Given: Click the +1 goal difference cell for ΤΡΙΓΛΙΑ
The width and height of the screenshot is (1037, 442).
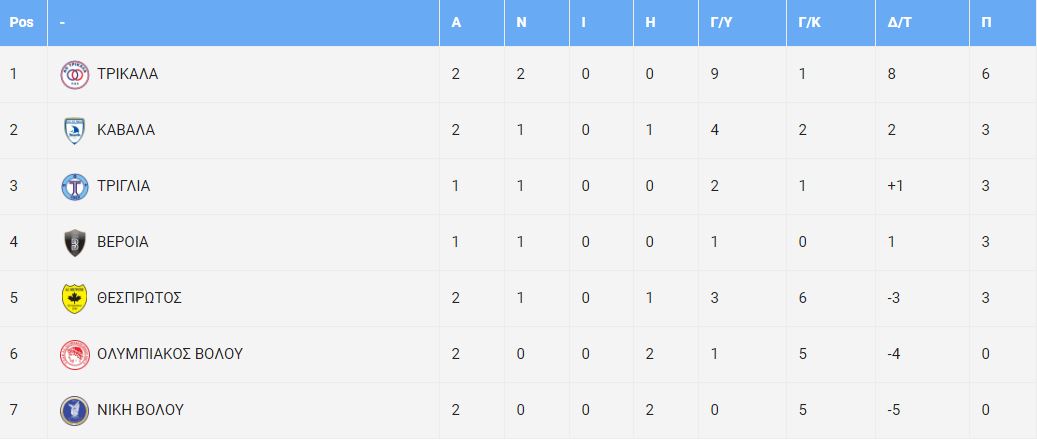Looking at the screenshot, I should [x=895, y=186].
